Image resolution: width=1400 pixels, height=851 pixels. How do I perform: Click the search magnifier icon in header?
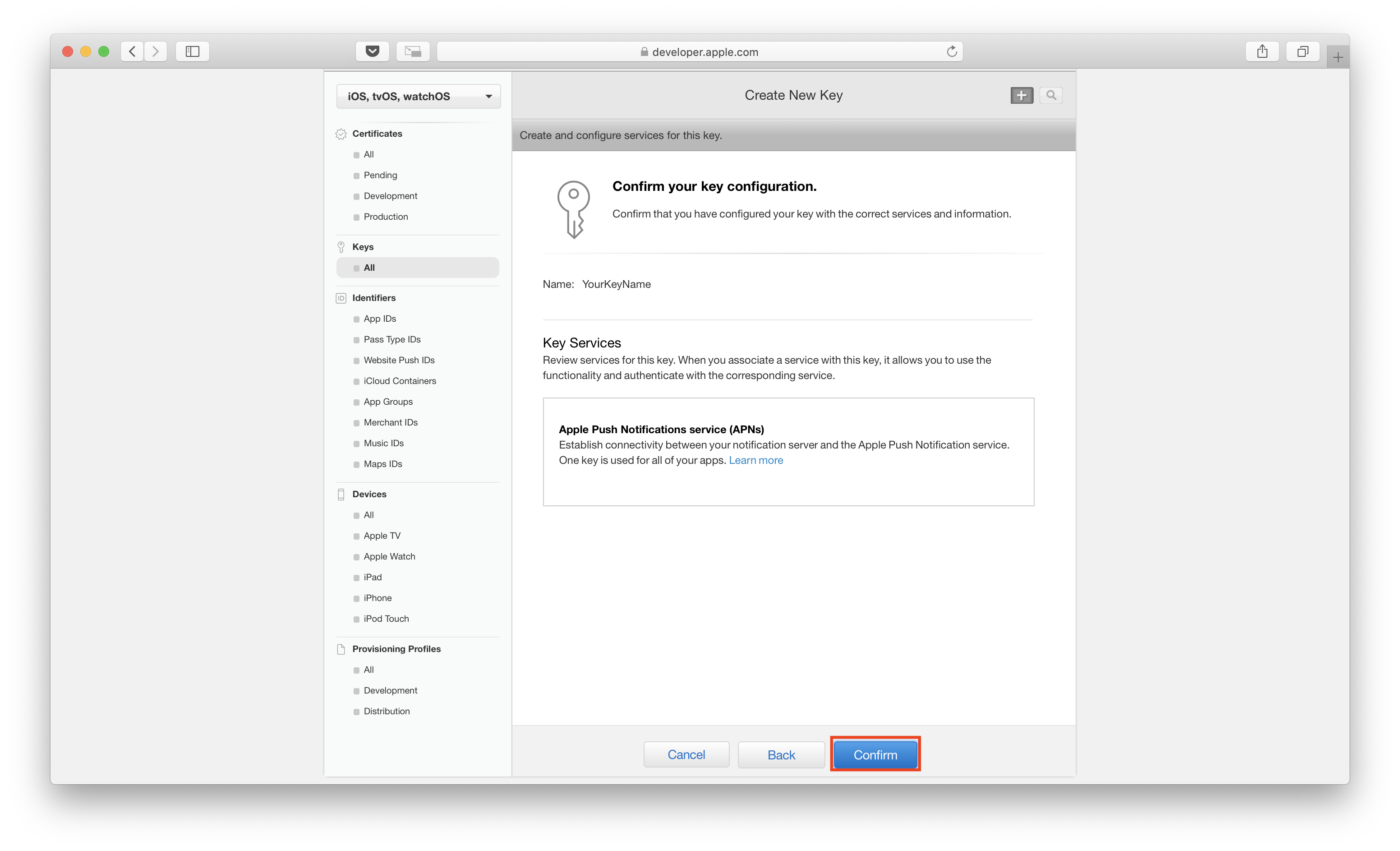point(1050,96)
